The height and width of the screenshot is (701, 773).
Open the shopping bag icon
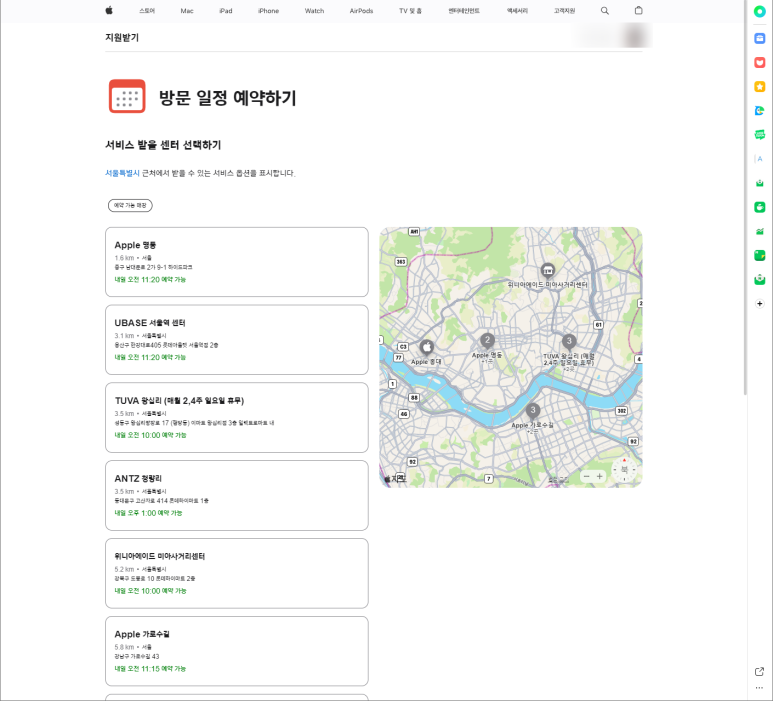639,10
